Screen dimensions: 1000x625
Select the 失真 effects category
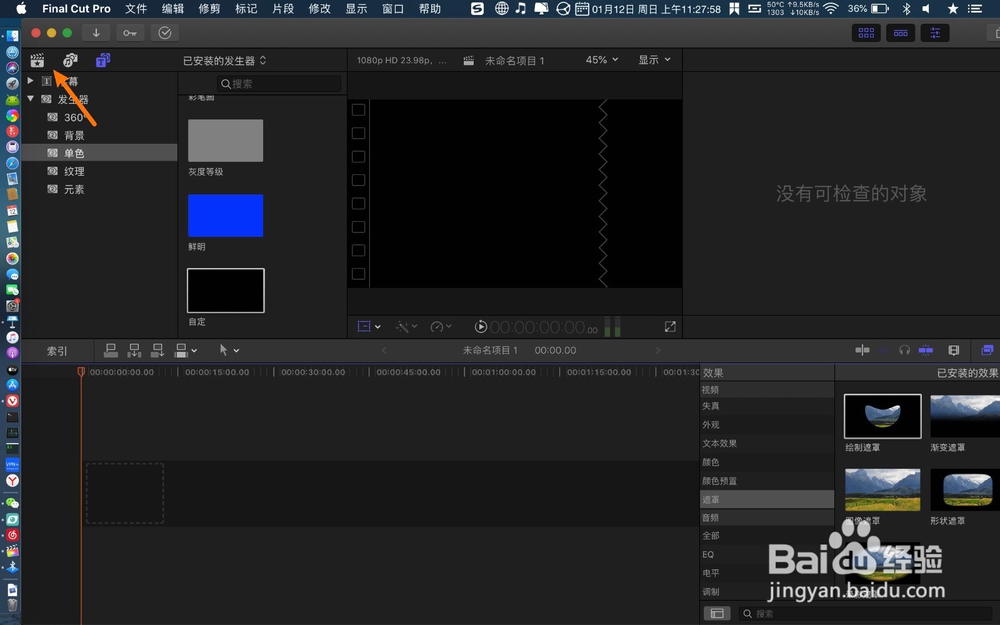tap(767, 406)
